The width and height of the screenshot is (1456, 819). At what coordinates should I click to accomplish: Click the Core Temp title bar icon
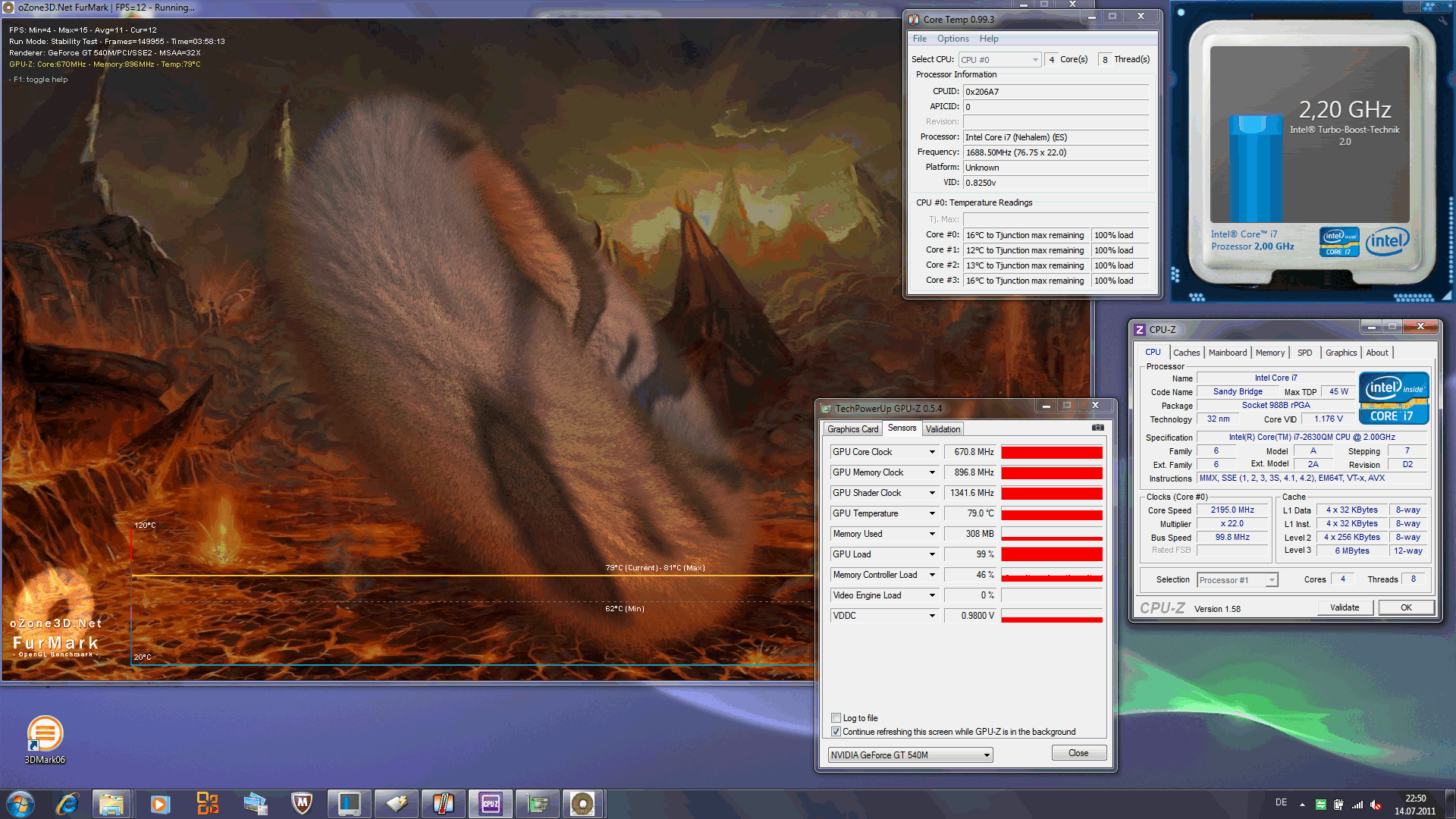coord(914,20)
